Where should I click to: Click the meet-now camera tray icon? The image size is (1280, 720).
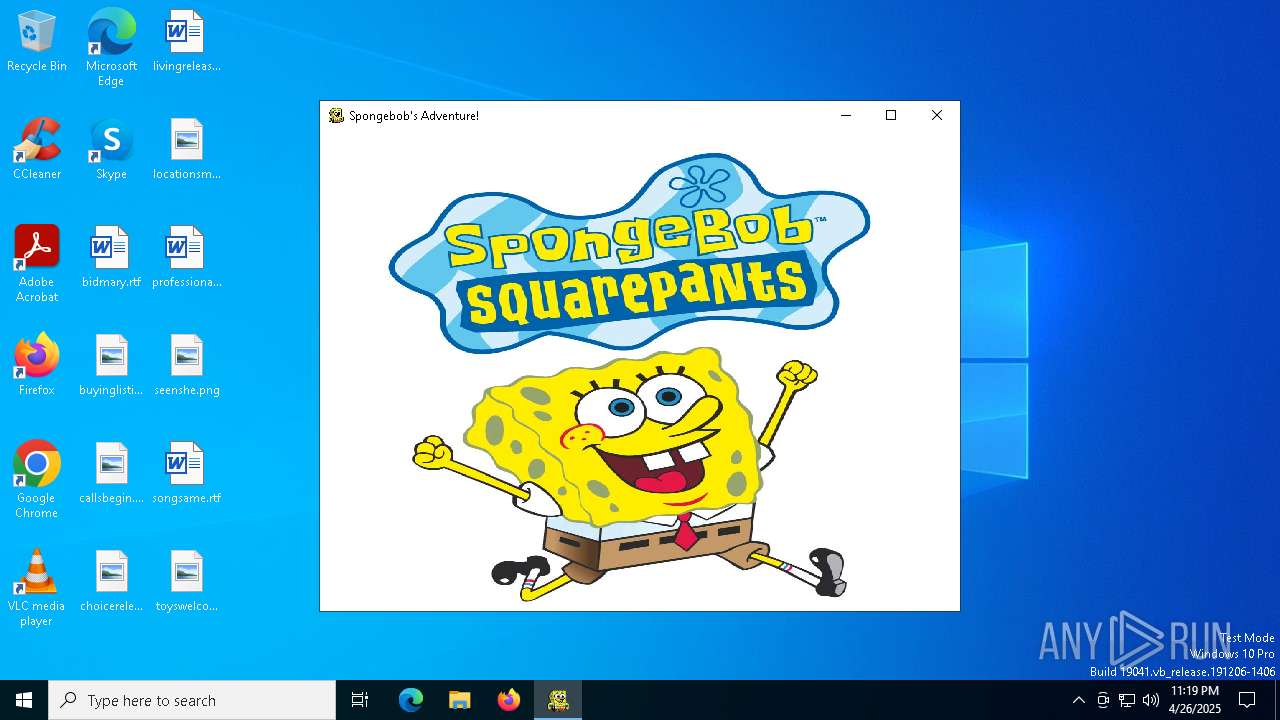(1103, 700)
